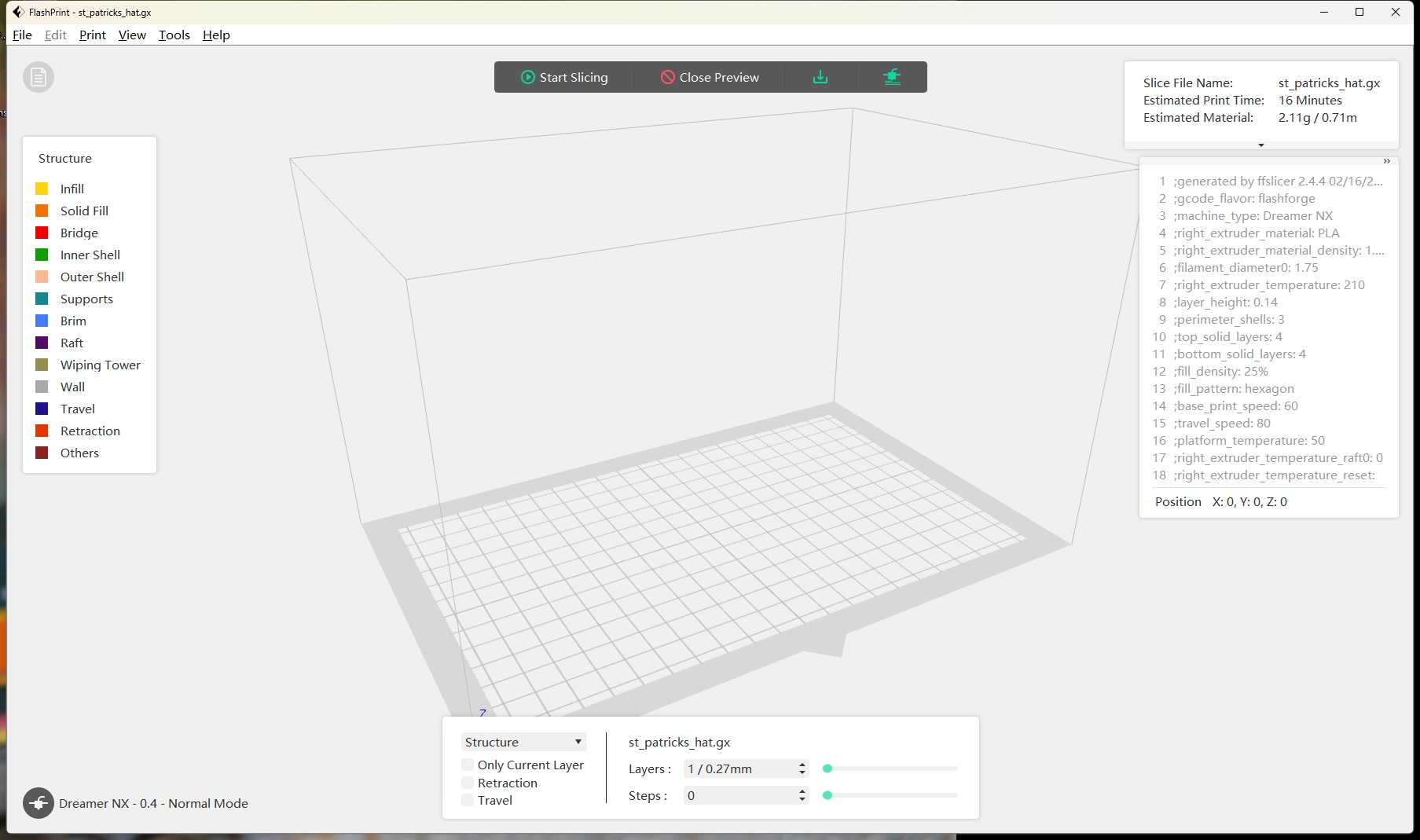Open the Structure view dropdown
1420x840 pixels.
(523, 742)
